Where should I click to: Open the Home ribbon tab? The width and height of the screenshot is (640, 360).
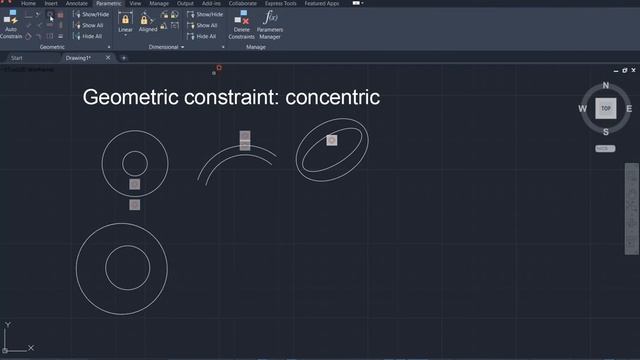coord(28,3)
